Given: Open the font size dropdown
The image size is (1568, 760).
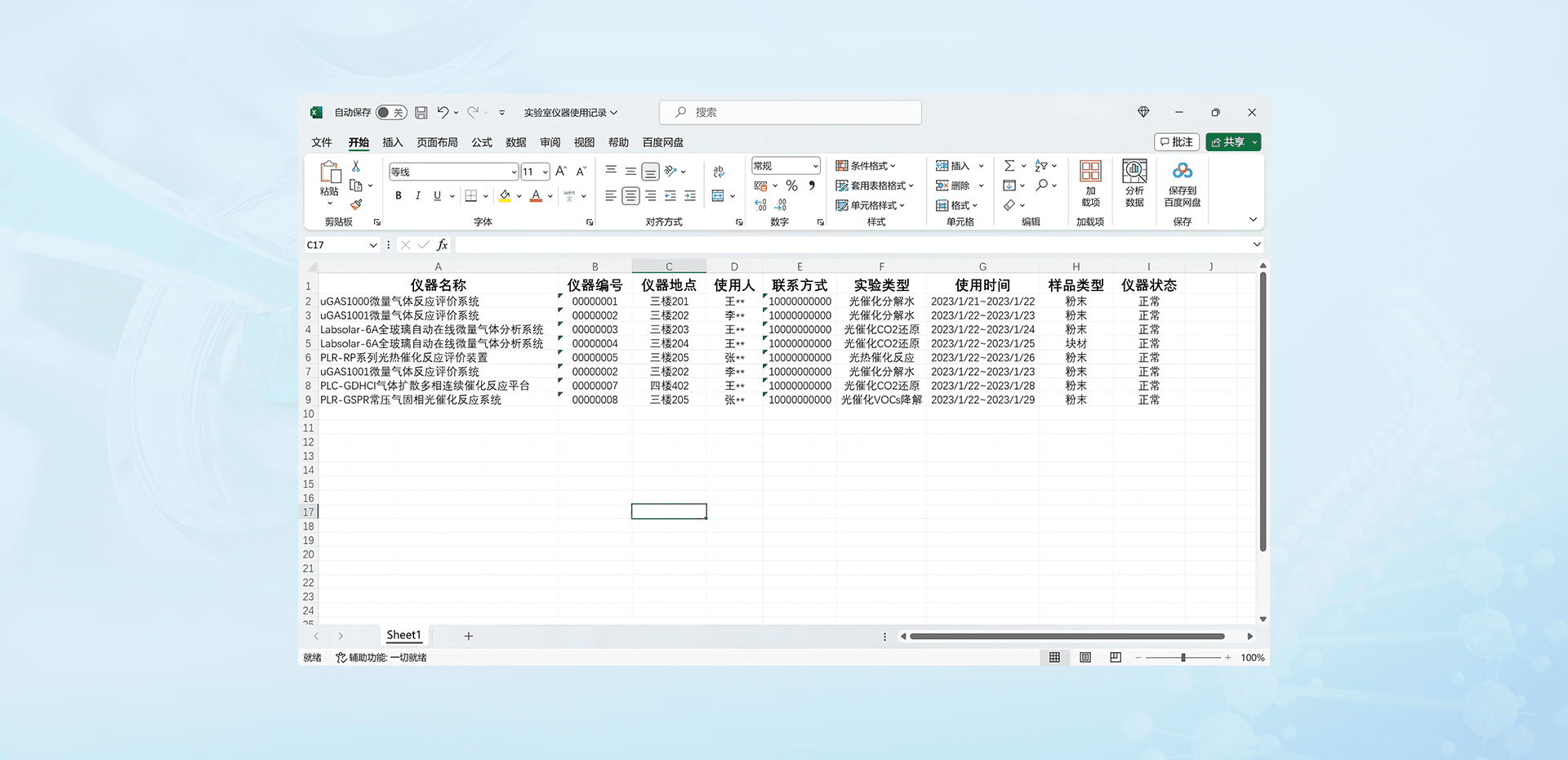Looking at the screenshot, I should click(x=545, y=172).
